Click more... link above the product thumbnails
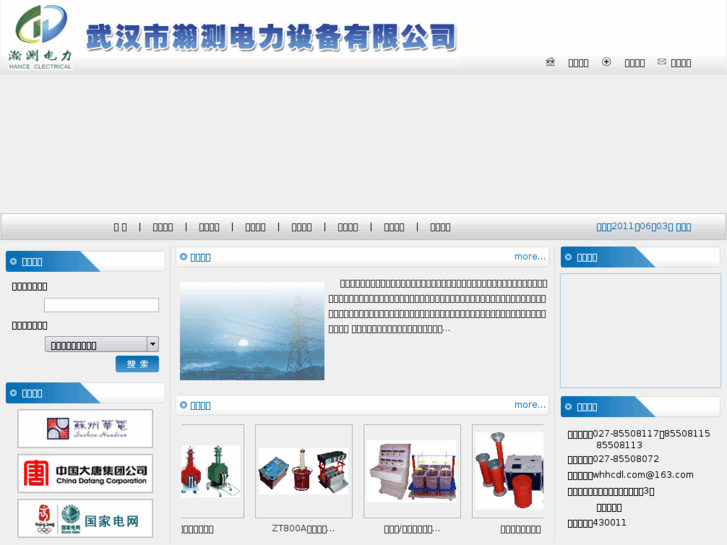727x545 pixels. (x=530, y=405)
